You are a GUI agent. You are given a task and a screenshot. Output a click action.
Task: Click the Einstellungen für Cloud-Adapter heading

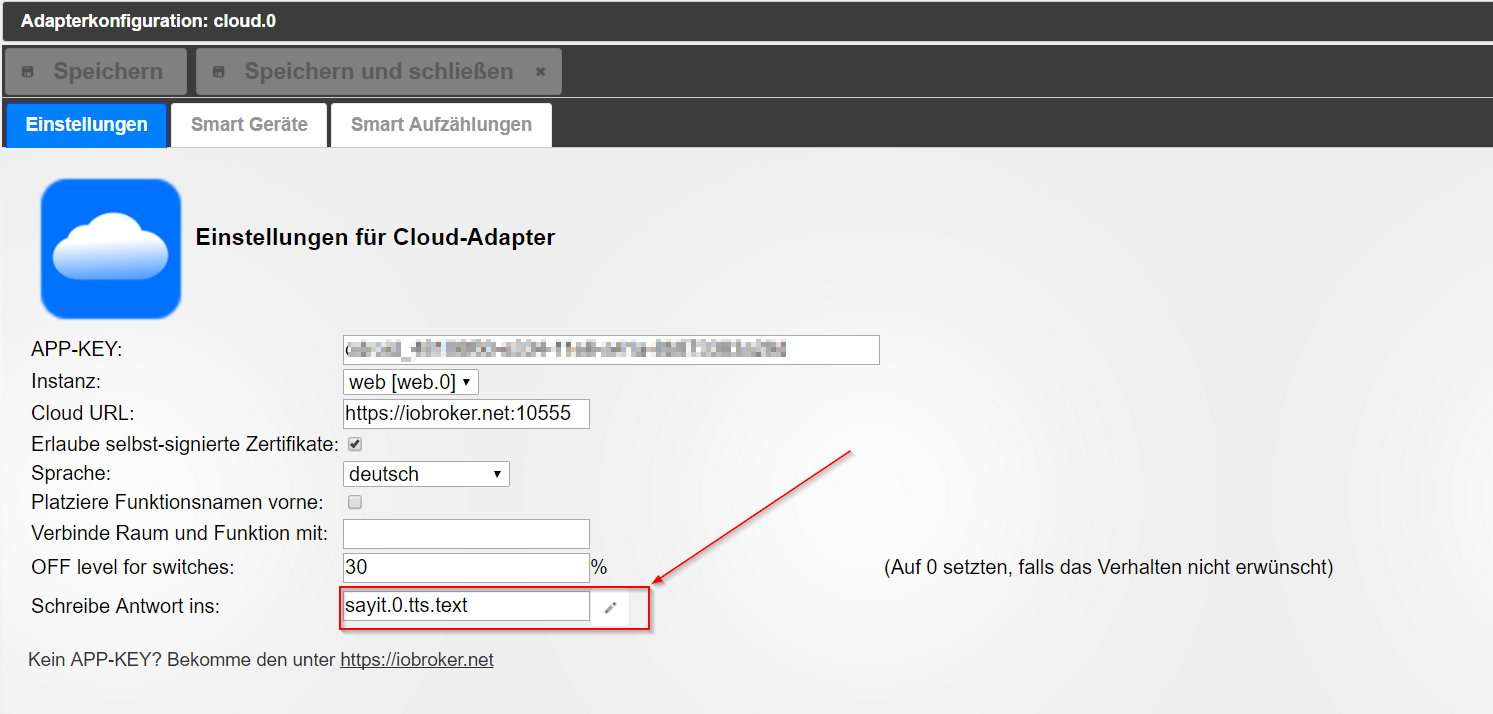coord(375,238)
